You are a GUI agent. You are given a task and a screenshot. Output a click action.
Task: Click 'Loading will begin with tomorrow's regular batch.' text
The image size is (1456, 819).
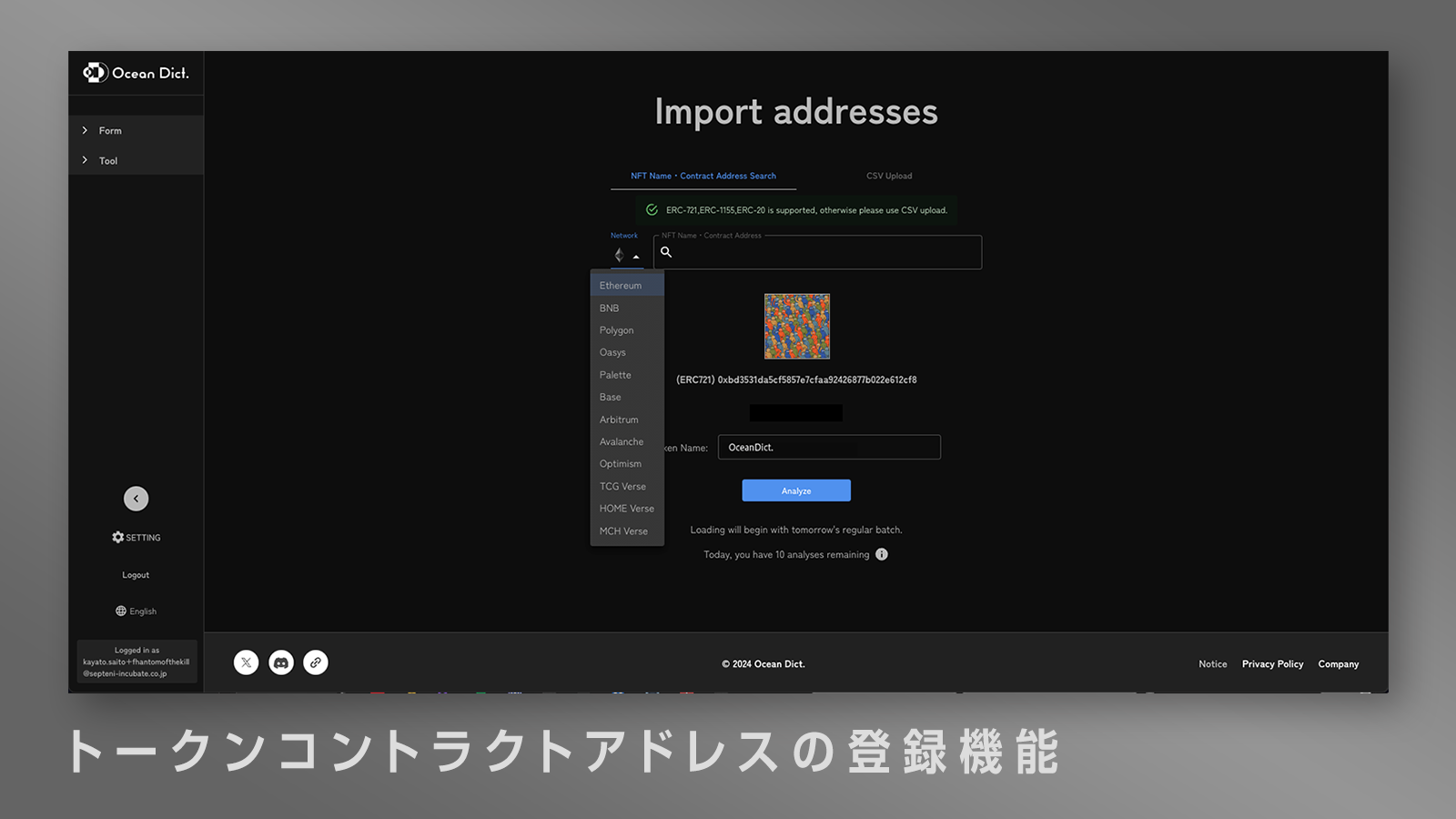[796, 530]
